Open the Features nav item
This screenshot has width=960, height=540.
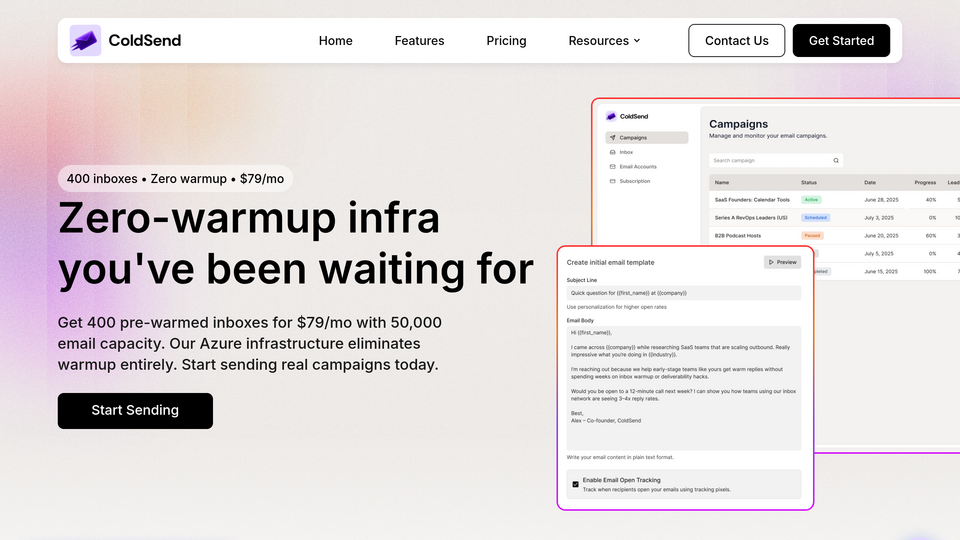419,40
